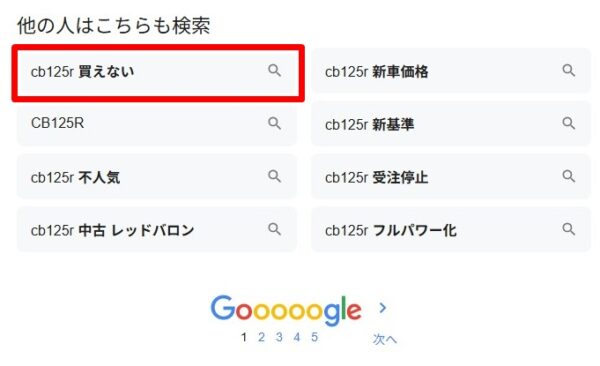Click the Goooooogle pagination logo
600x366 pixels.
(x=286, y=310)
